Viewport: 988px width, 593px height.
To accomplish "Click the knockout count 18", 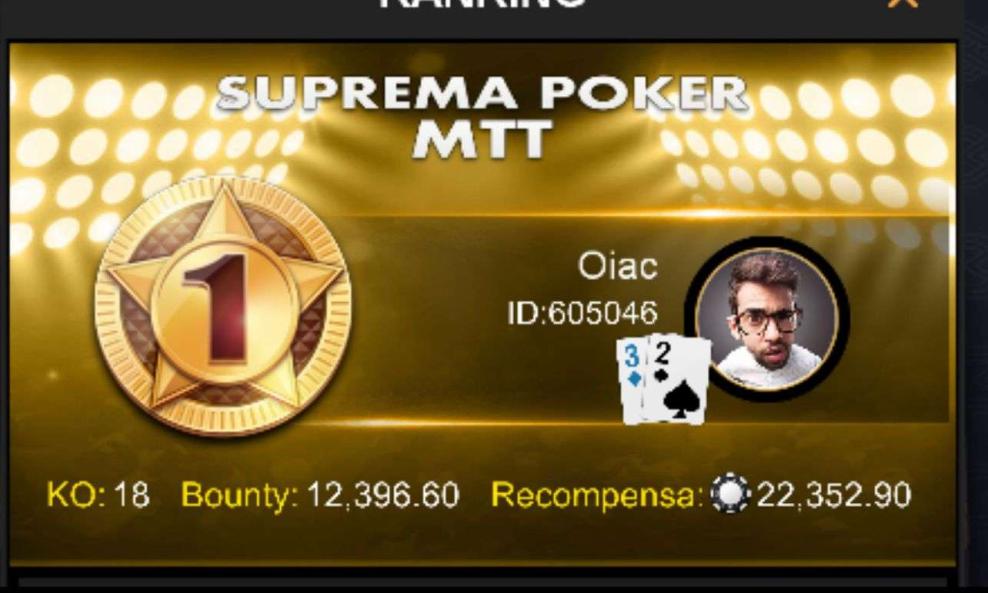I will [x=132, y=495].
